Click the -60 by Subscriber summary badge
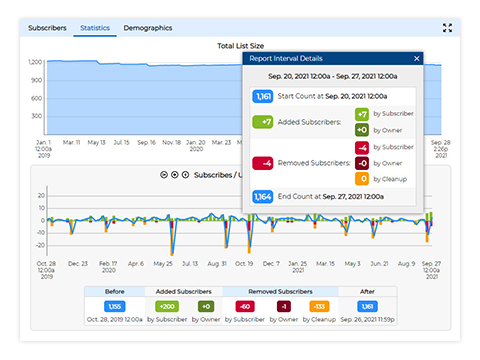This screenshot has height=360, width=480. [245, 306]
